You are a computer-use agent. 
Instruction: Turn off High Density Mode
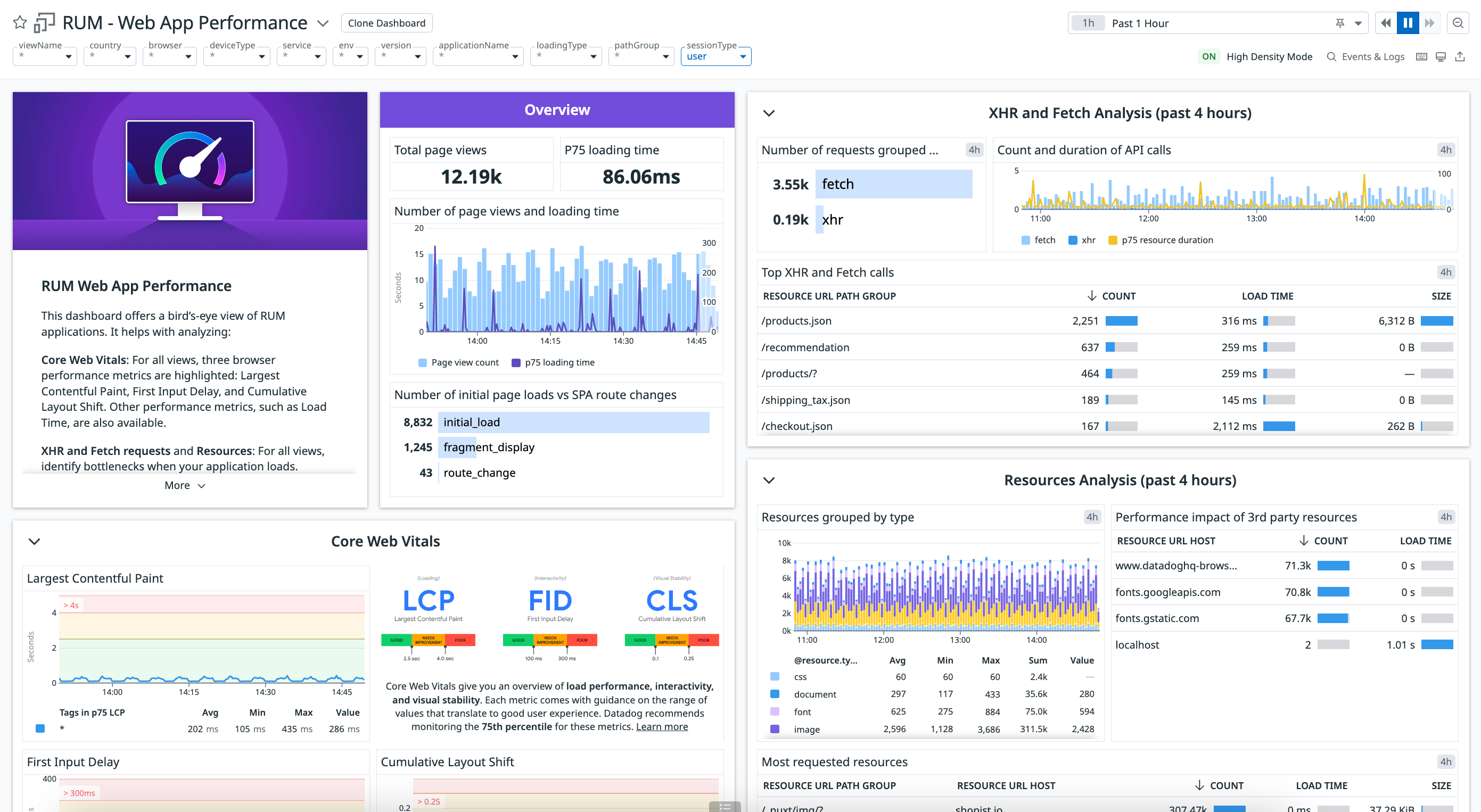[1209, 56]
